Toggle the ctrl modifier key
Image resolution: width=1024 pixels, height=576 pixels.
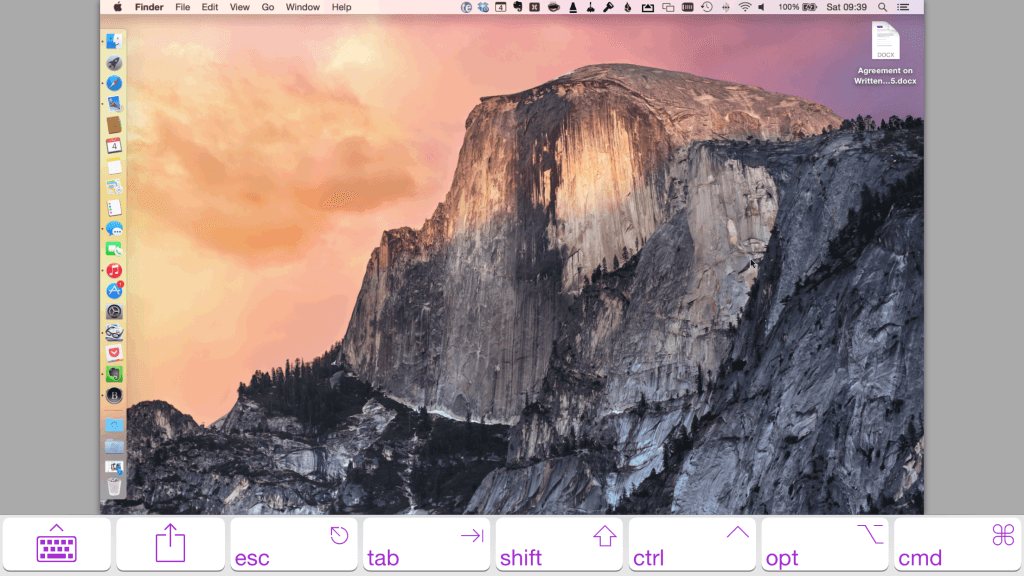pos(691,544)
